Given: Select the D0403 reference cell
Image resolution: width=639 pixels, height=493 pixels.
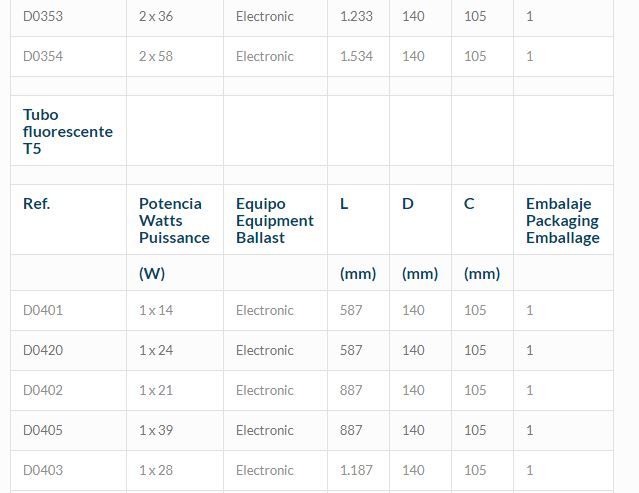Looking at the screenshot, I should pyautogui.click(x=43, y=471).
